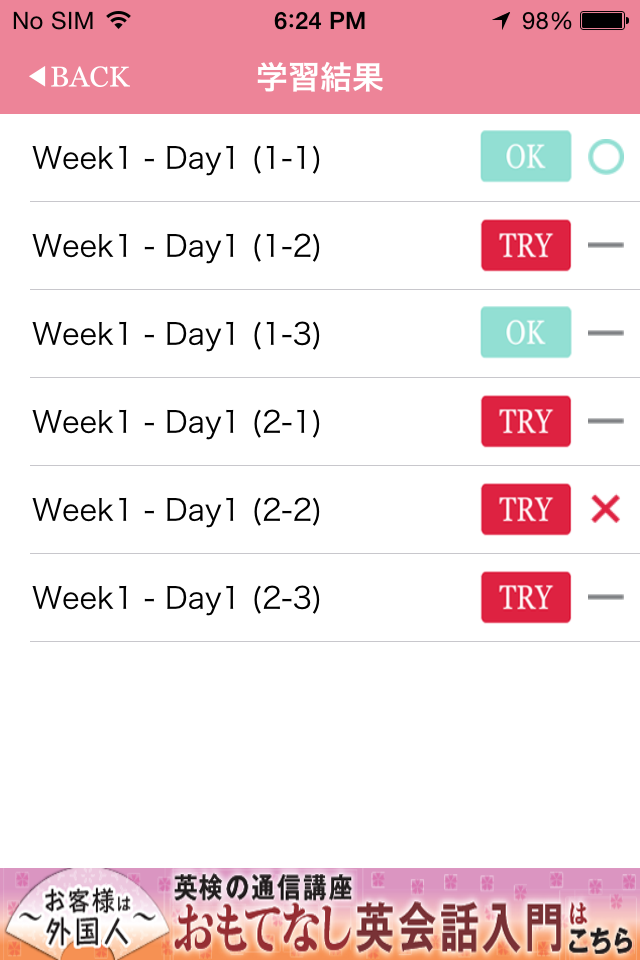This screenshot has height=960, width=640.
Task: Tap the red X icon for 2-2
Action: [x=605, y=510]
